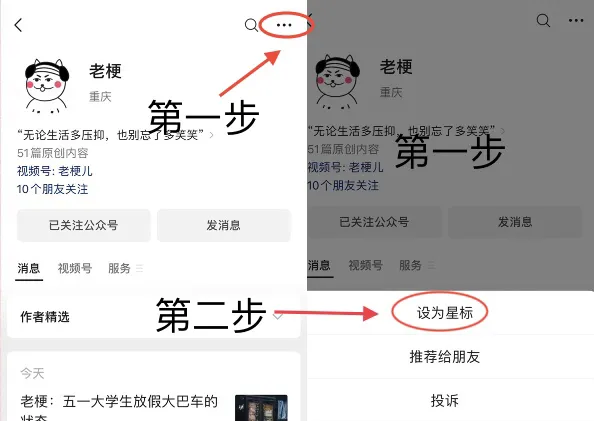Open article thumbnail for 五一大学生放假

point(261,408)
